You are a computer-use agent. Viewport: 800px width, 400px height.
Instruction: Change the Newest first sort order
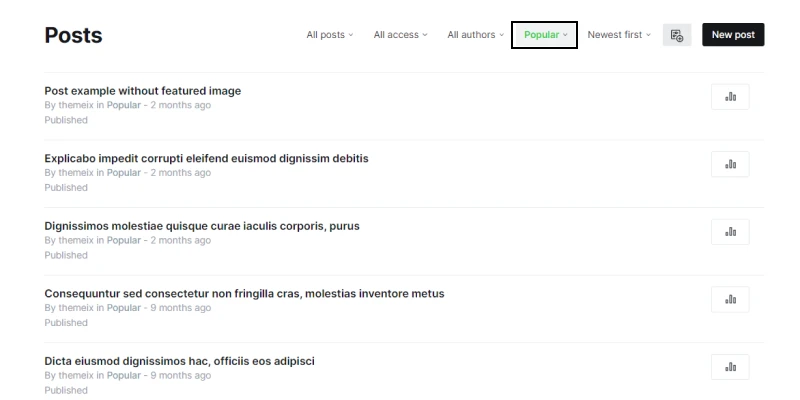[x=619, y=35]
